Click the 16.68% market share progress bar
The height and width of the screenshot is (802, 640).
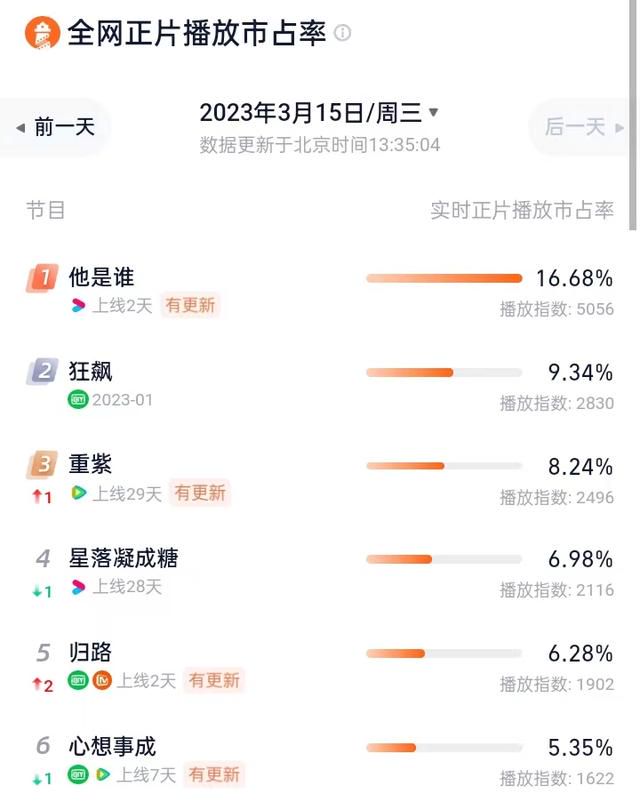[444, 278]
